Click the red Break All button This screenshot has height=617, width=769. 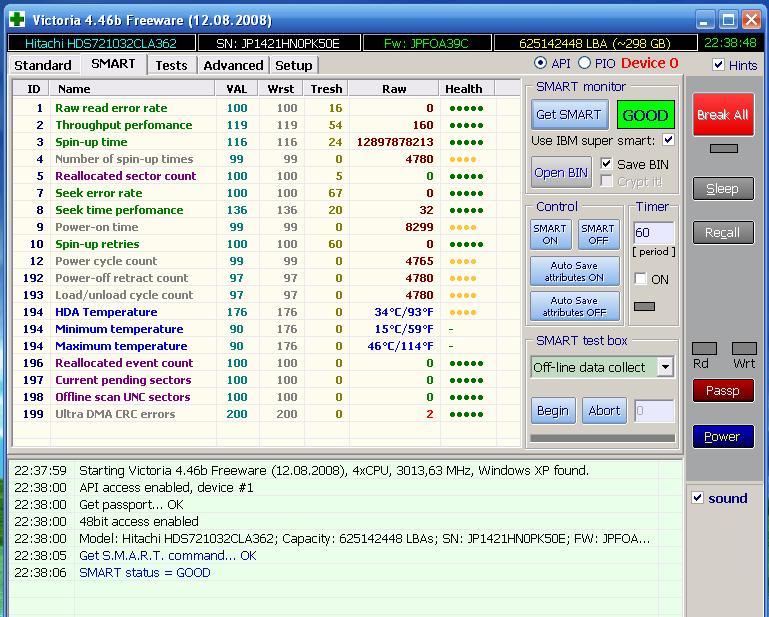(723, 115)
